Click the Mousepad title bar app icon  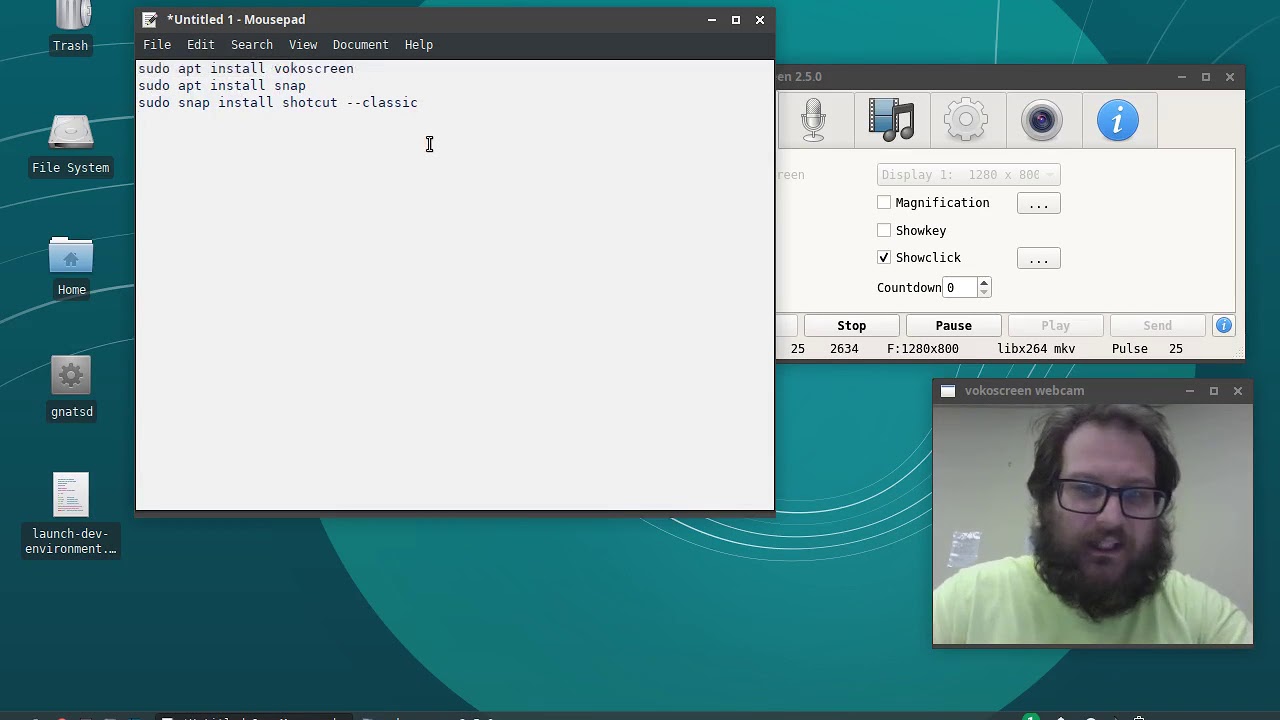[x=150, y=19]
